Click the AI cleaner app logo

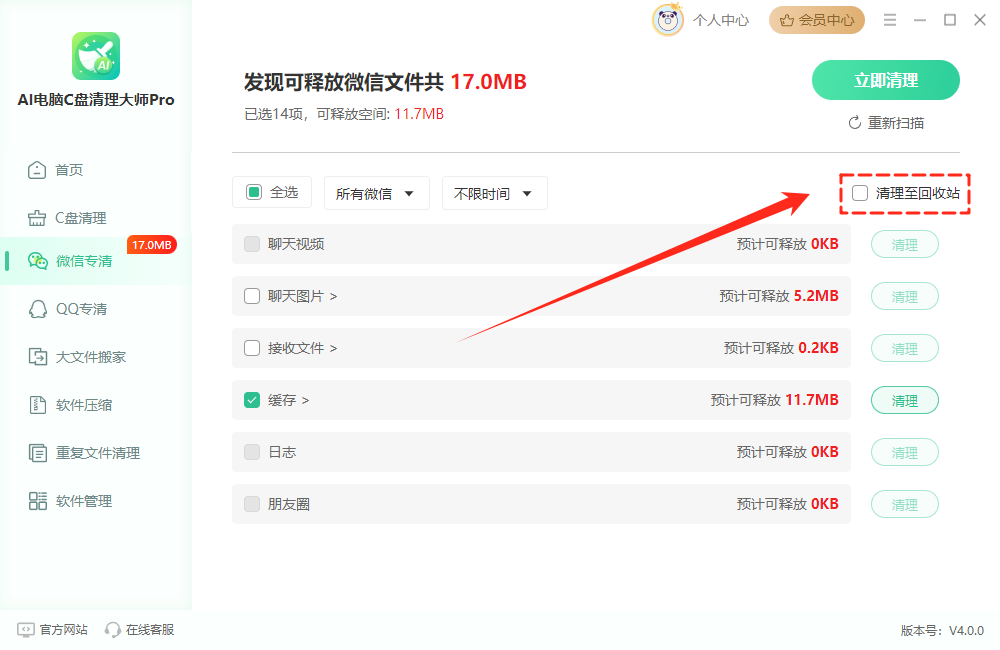96,56
